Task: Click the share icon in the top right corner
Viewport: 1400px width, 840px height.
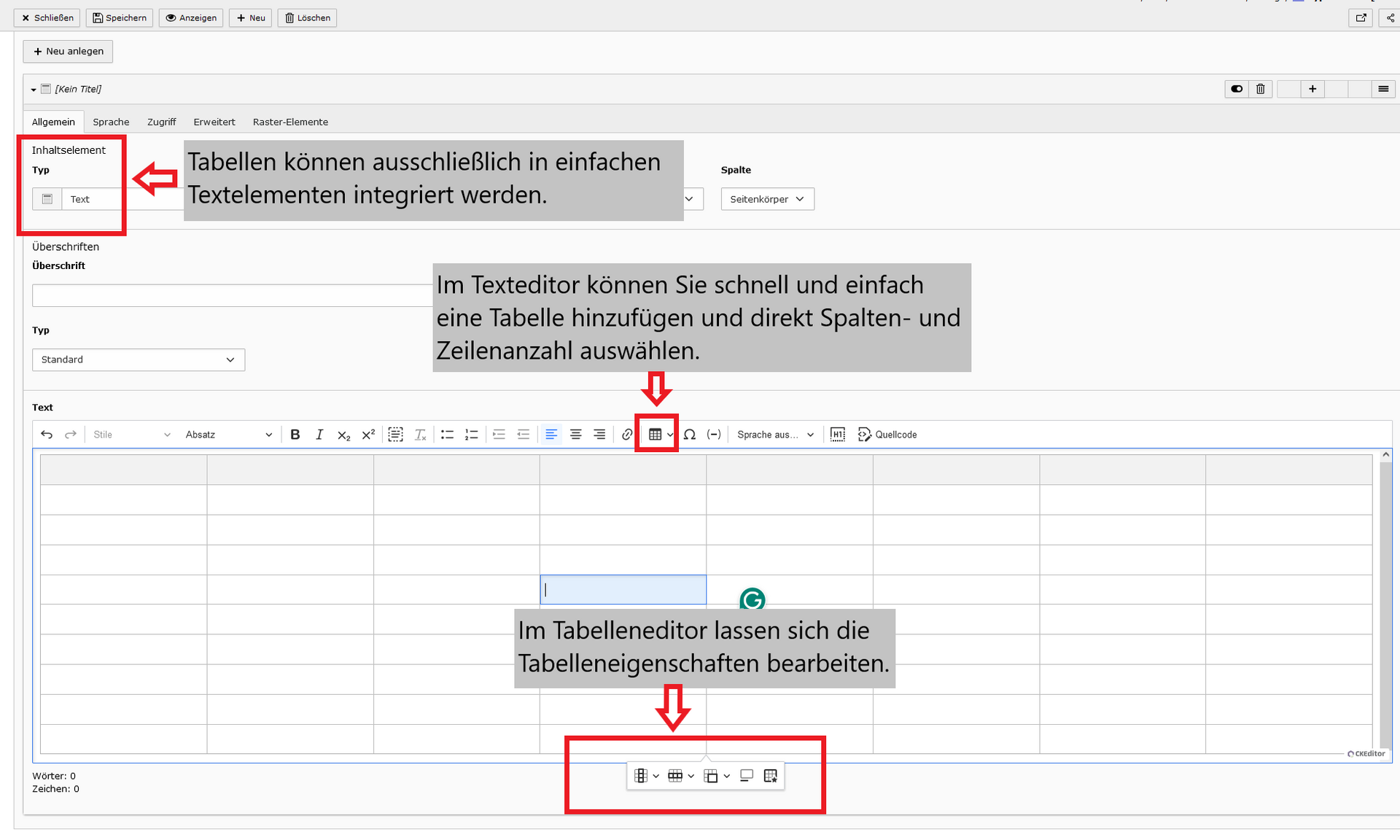Action: click(x=1391, y=17)
